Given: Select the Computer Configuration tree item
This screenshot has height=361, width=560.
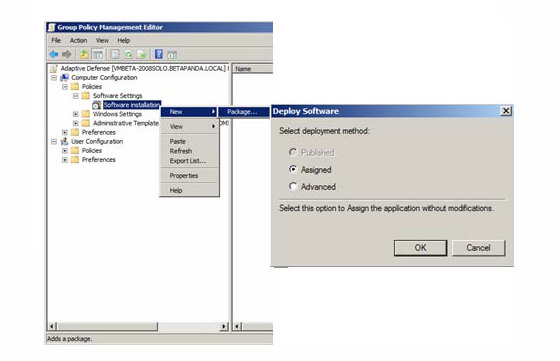Looking at the screenshot, I should [x=104, y=77].
